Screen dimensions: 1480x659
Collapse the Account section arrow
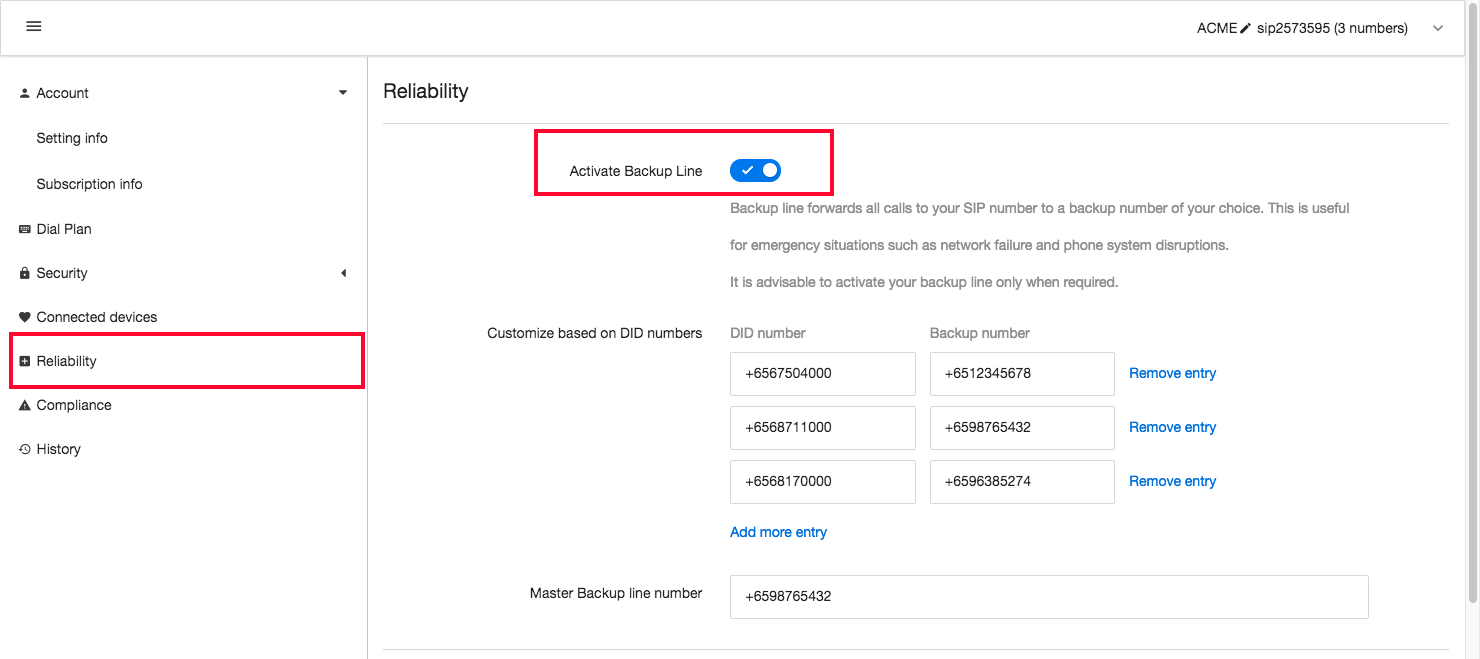click(x=343, y=93)
